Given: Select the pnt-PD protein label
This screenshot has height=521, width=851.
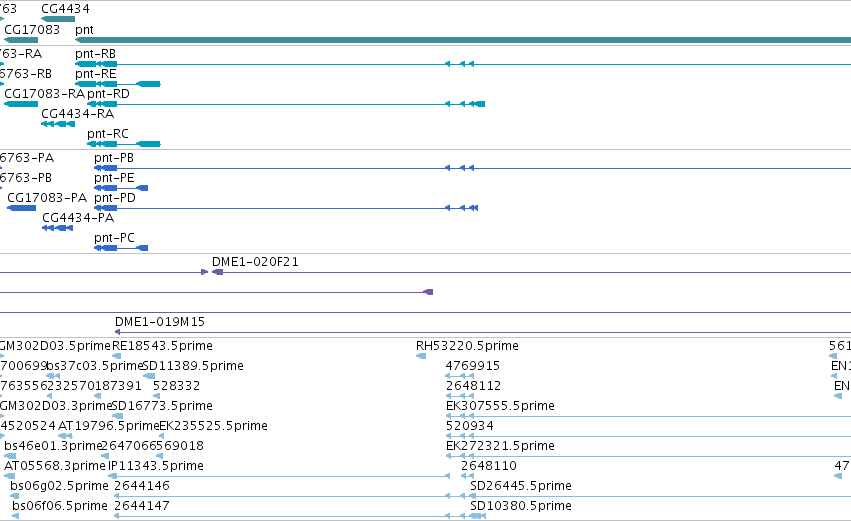Looking at the screenshot, I should click(x=115, y=198).
